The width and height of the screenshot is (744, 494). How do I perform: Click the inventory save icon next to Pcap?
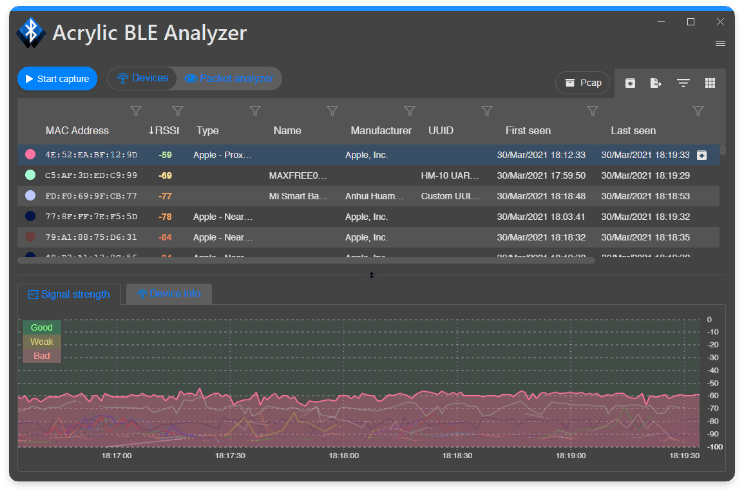tap(630, 83)
